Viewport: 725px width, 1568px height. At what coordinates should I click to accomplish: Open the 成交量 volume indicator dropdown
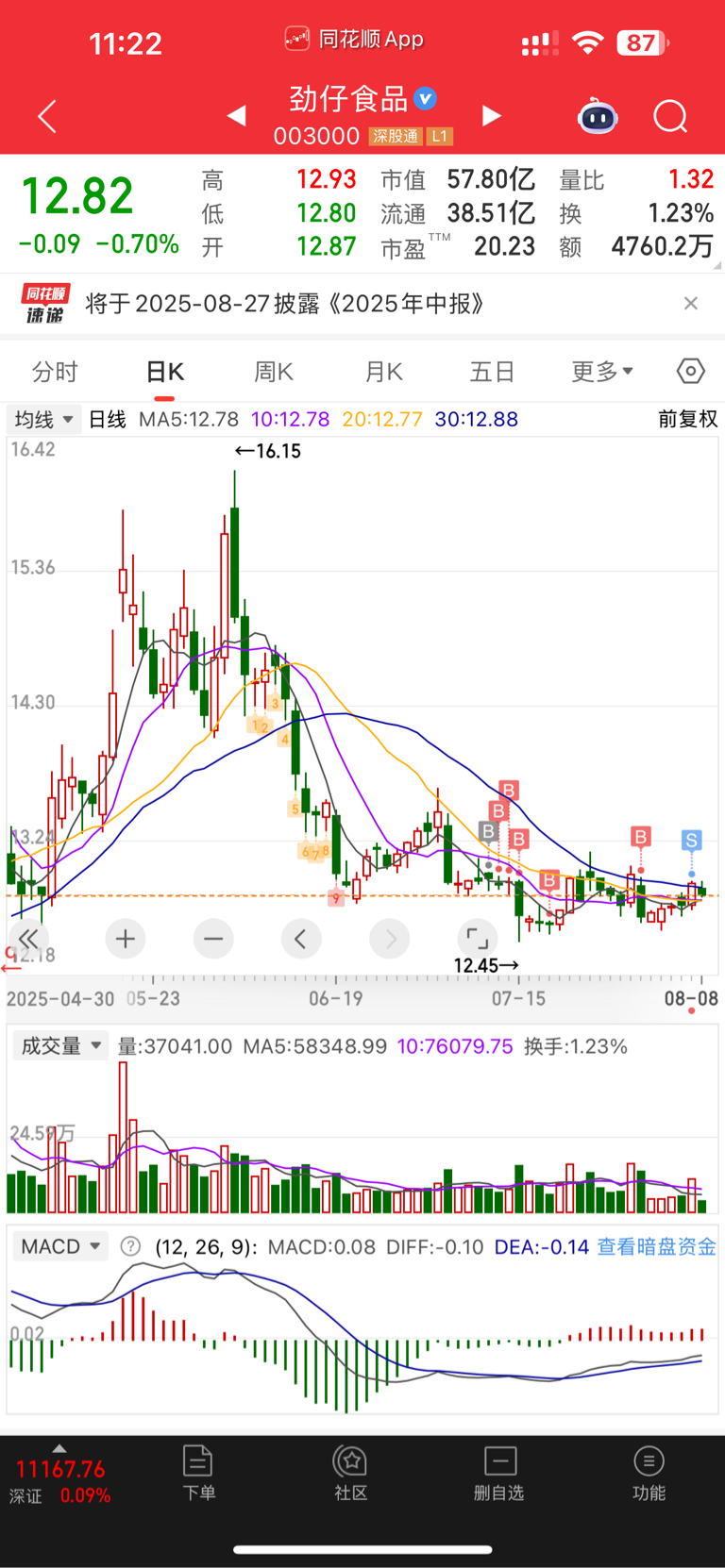[x=60, y=1045]
